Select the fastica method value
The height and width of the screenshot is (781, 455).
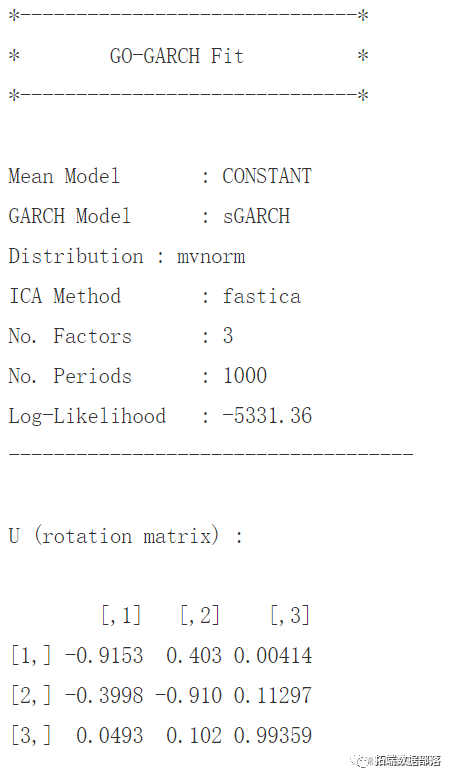(262, 296)
